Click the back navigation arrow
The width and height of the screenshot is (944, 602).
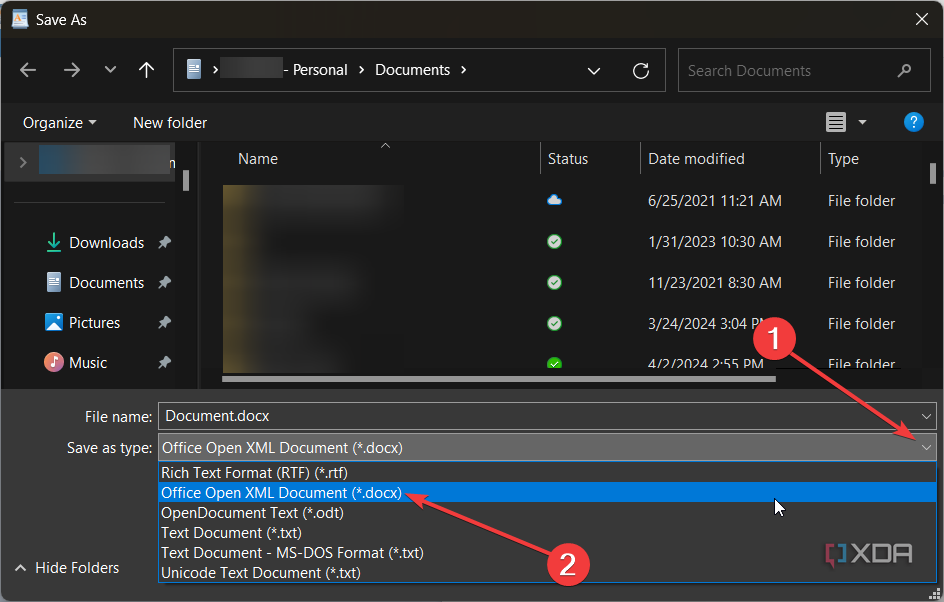[x=28, y=70]
